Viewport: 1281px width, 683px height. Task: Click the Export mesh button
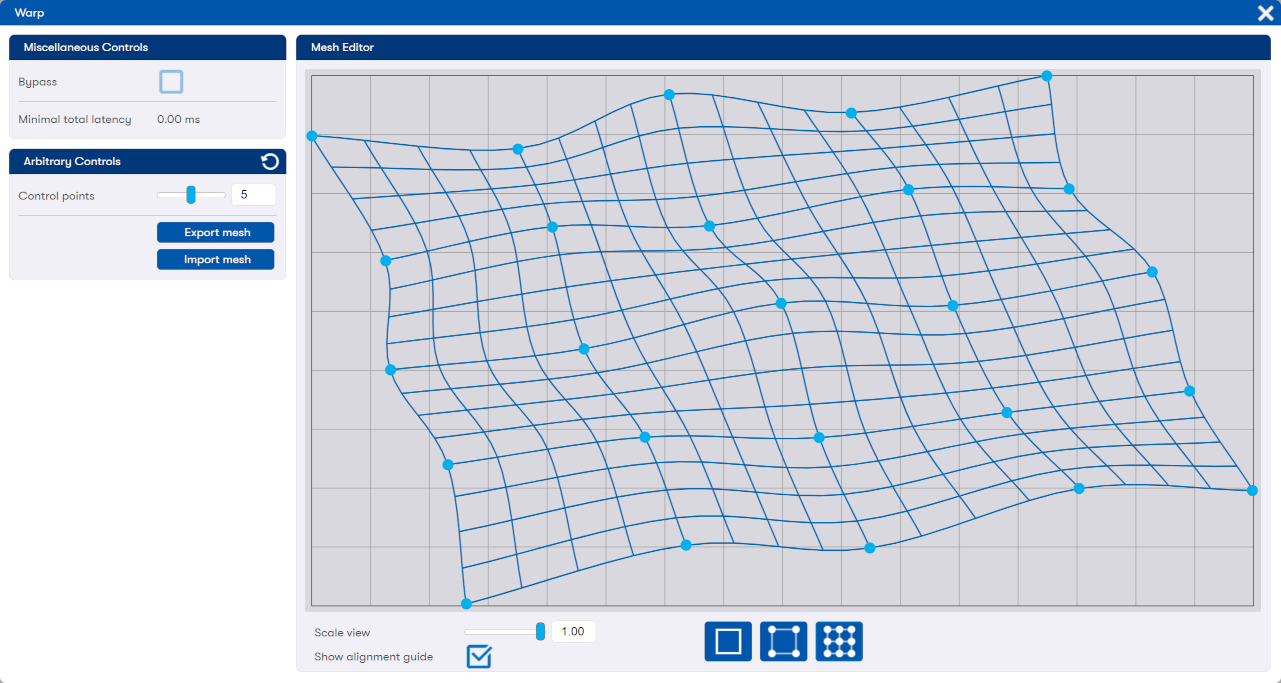tap(215, 233)
